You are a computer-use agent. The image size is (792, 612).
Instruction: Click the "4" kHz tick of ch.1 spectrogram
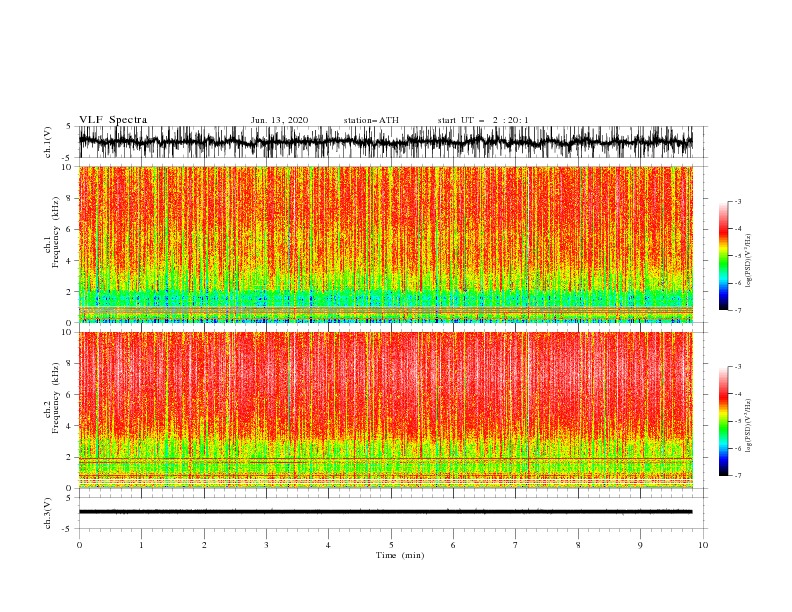pos(69,261)
